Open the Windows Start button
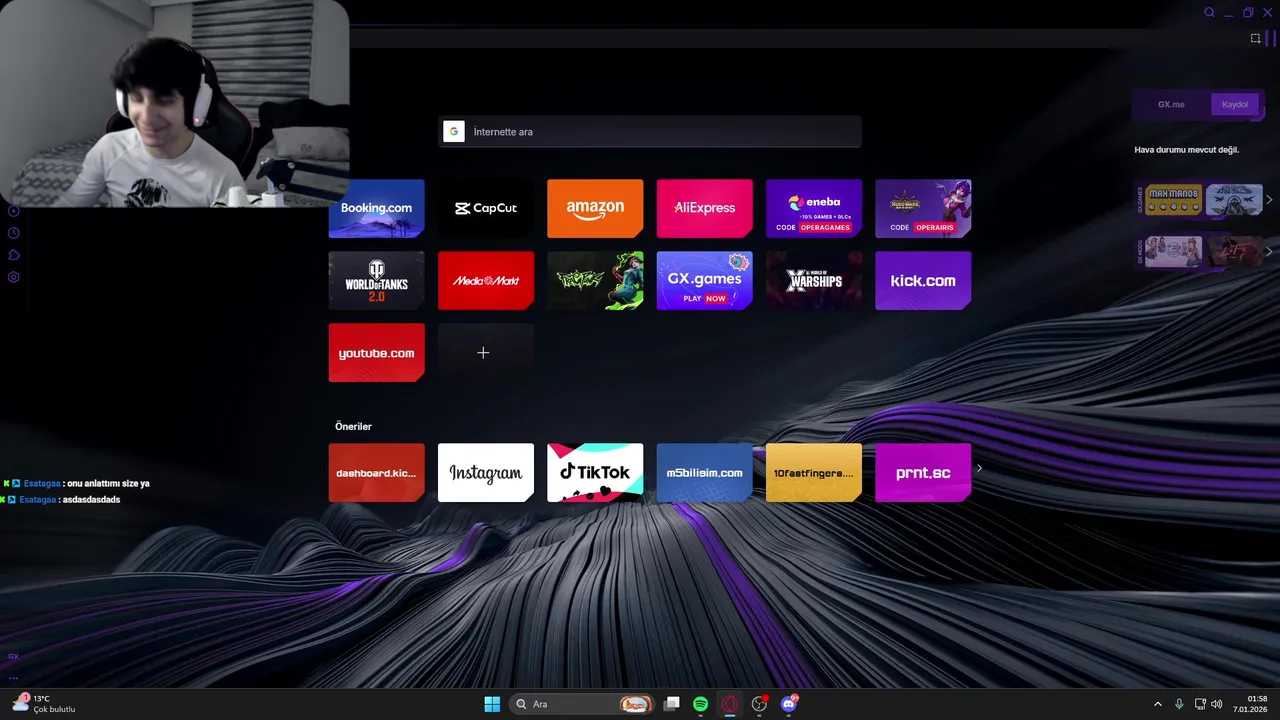Viewport: 1280px width, 720px height. (x=492, y=704)
